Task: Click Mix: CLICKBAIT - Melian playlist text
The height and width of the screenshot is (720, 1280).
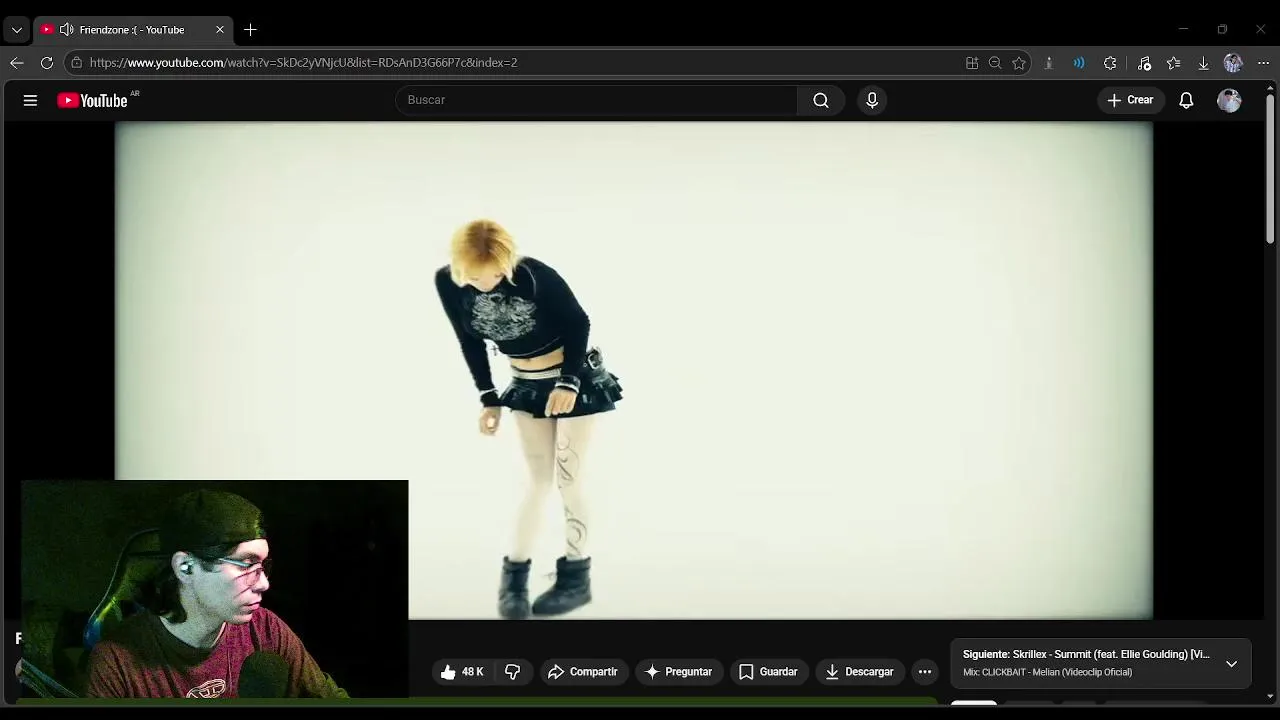Action: pyautogui.click(x=1047, y=673)
